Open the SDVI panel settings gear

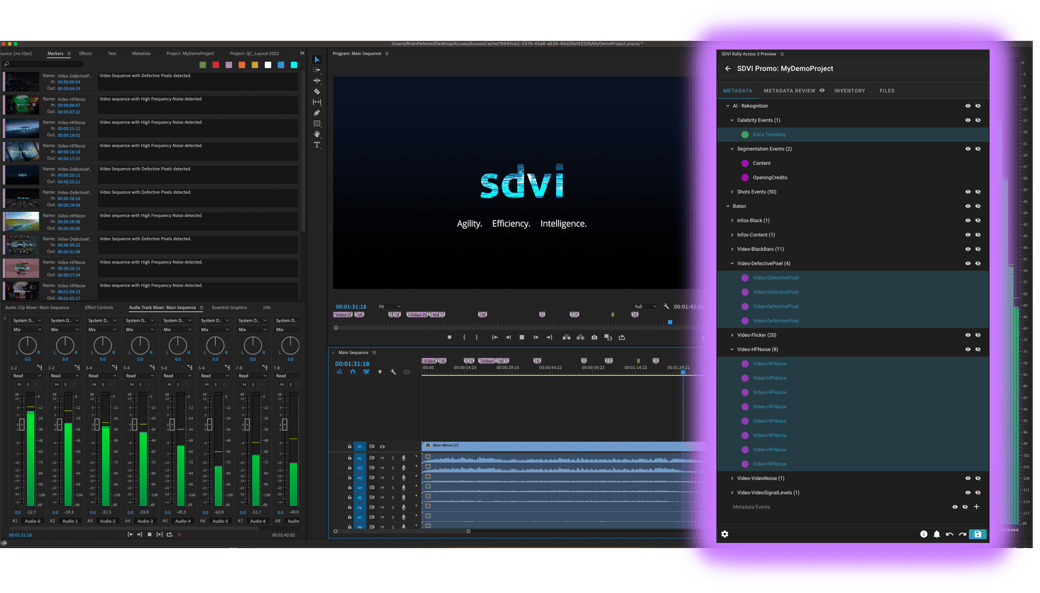tap(725, 534)
